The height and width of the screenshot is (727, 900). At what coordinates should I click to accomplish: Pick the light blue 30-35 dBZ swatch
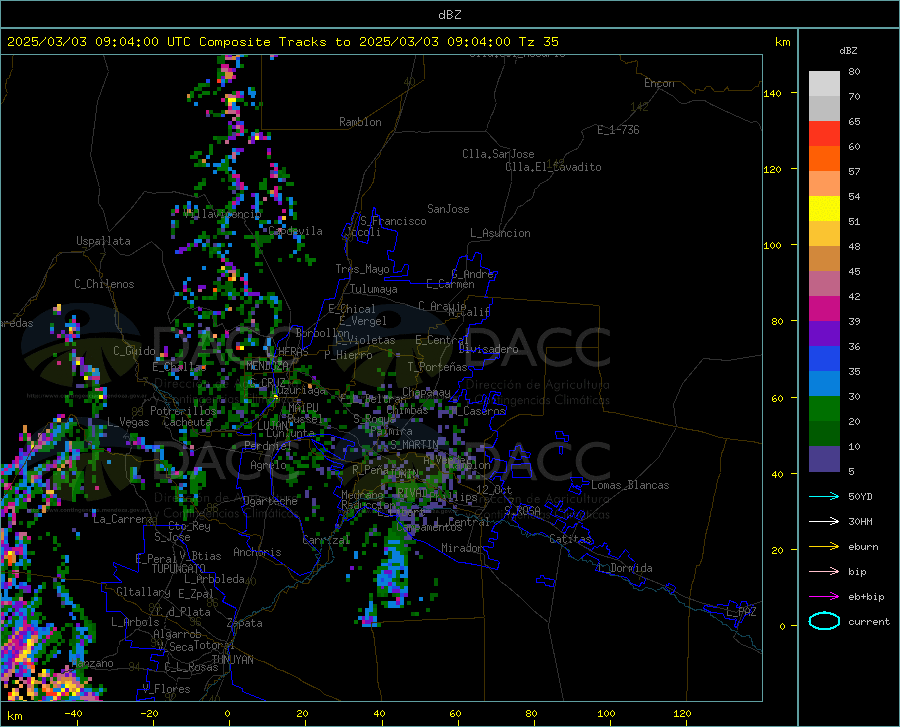pos(824,384)
